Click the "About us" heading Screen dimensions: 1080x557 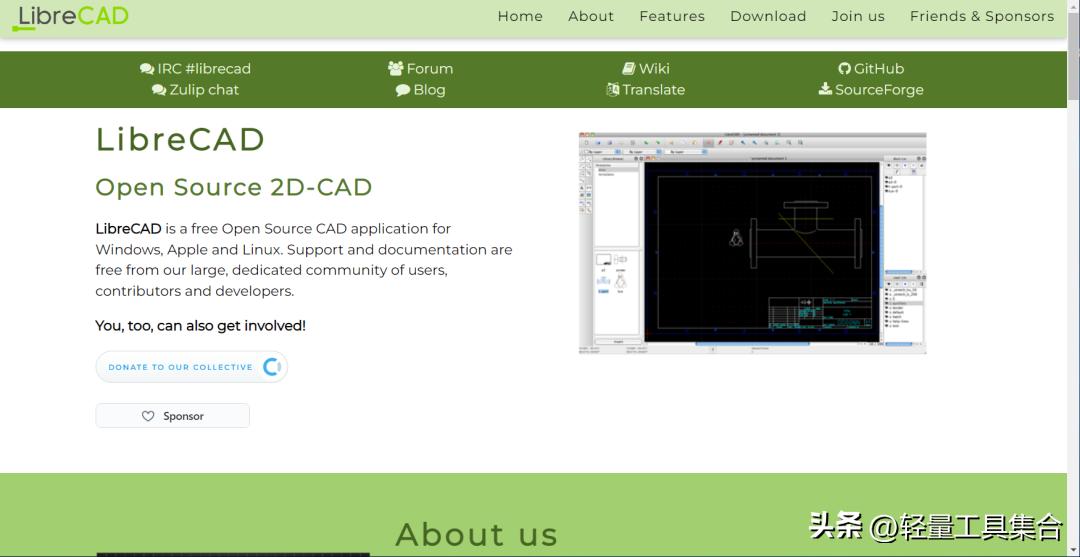477,534
